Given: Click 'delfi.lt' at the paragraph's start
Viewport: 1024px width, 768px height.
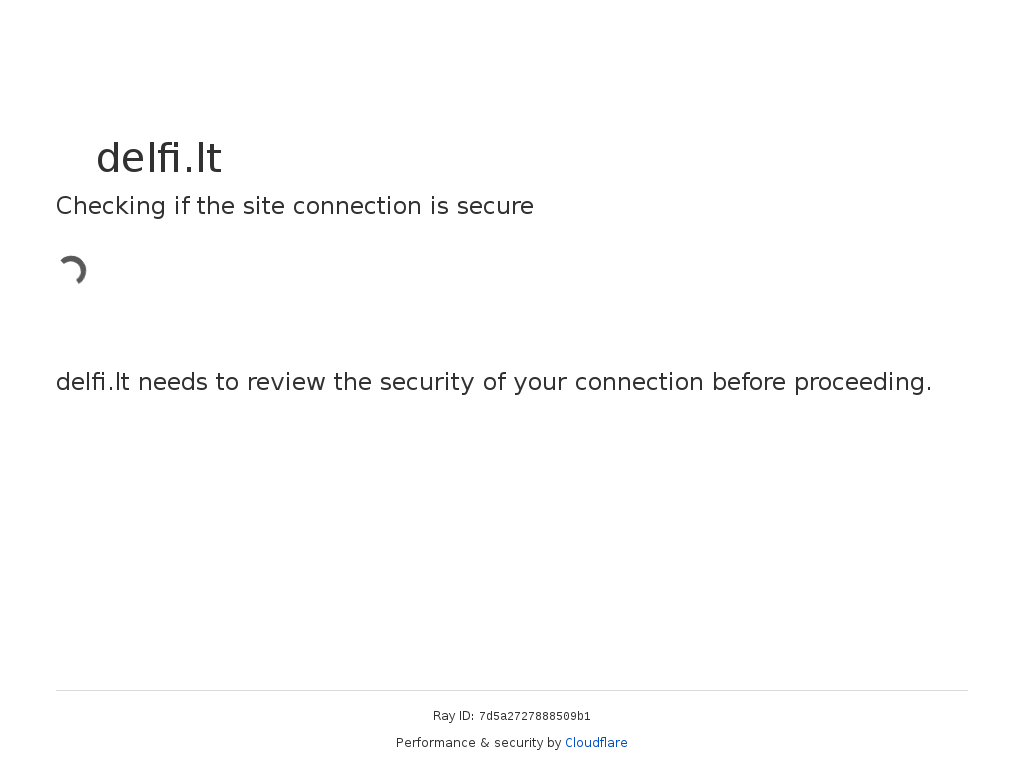Looking at the screenshot, I should (x=93, y=382).
